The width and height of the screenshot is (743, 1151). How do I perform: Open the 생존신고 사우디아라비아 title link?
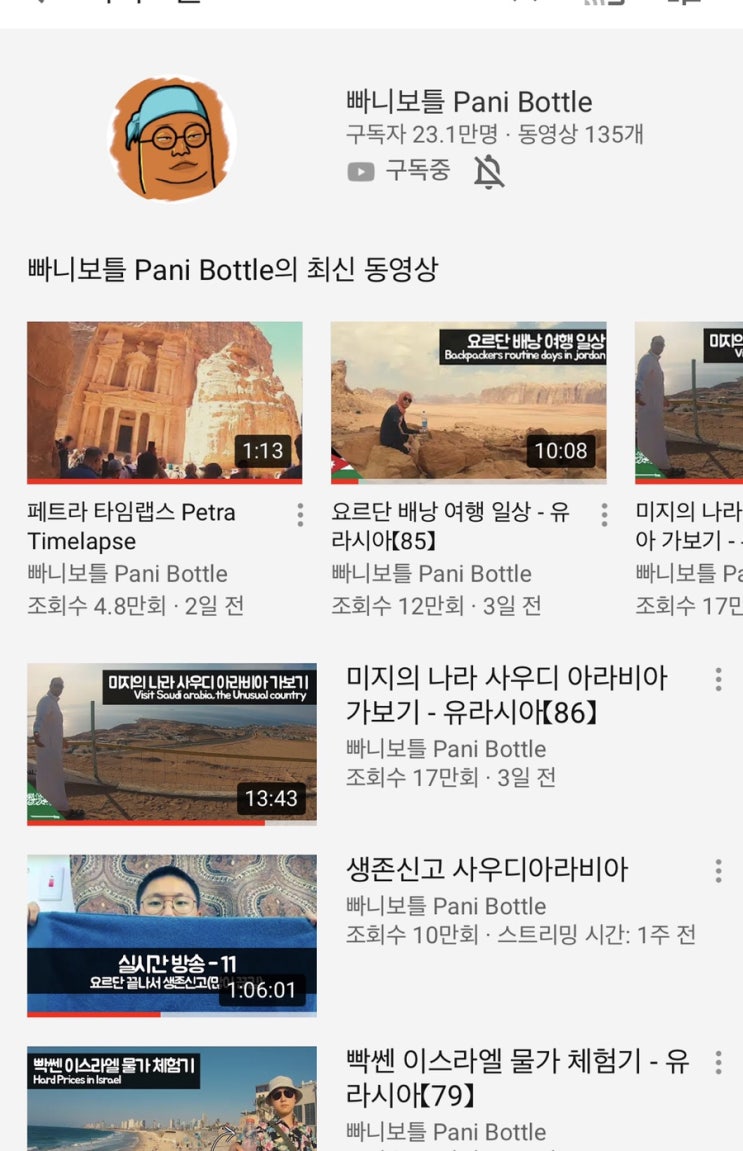coord(487,869)
